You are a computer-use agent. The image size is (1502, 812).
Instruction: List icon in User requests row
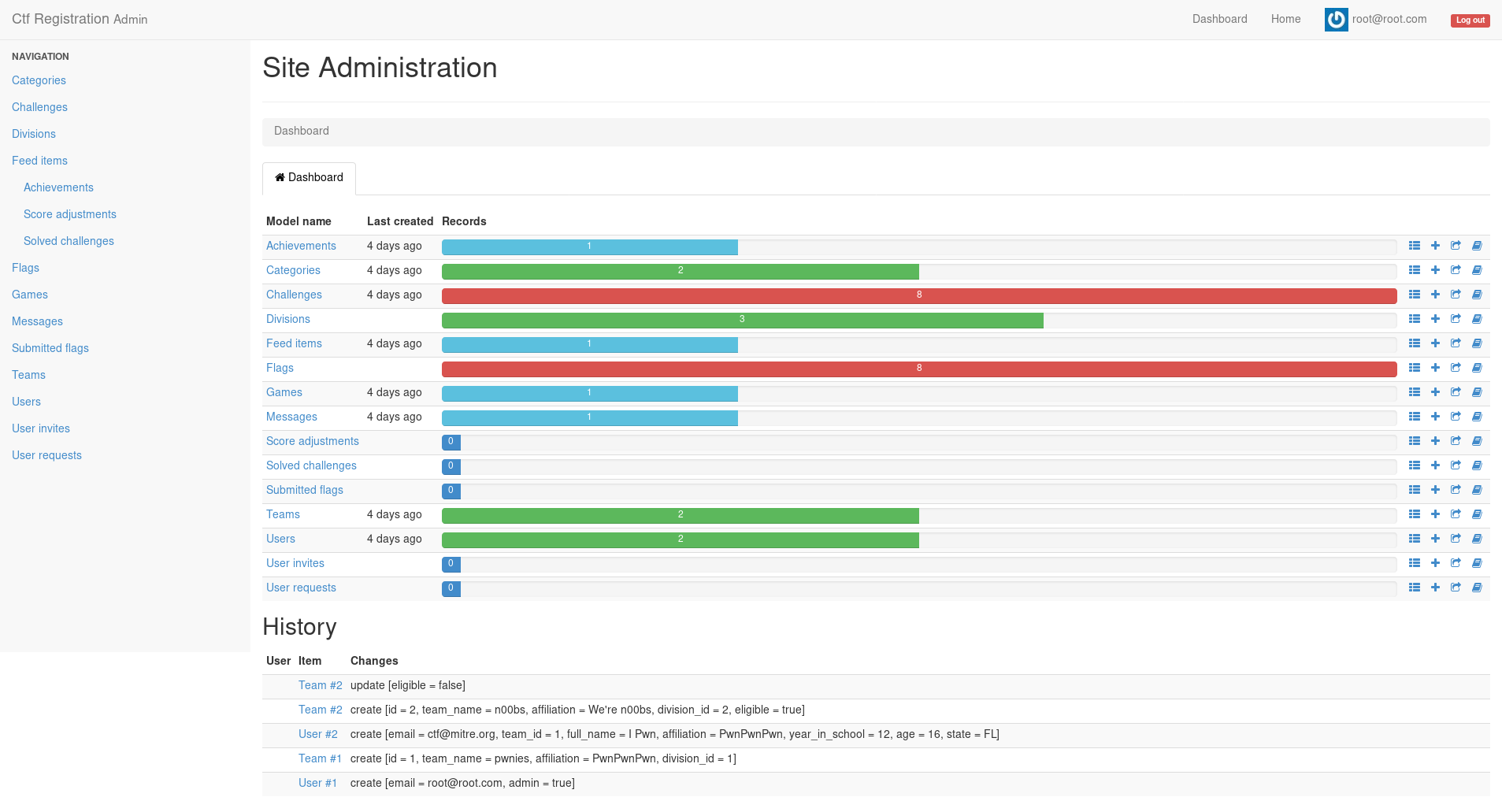(1415, 588)
